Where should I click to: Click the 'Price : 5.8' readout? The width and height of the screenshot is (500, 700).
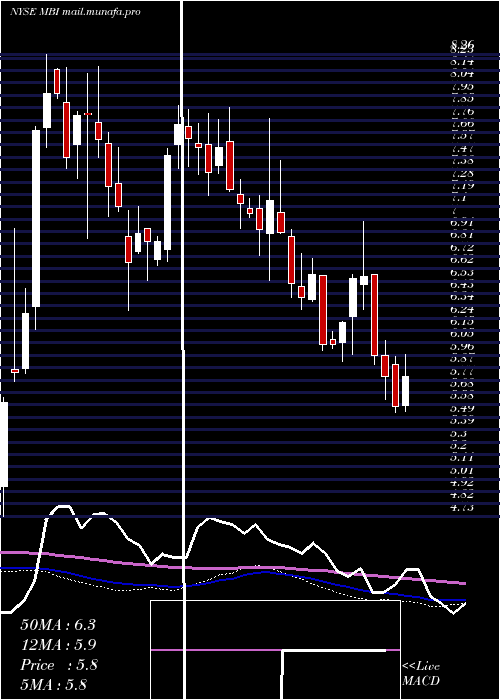point(58,665)
